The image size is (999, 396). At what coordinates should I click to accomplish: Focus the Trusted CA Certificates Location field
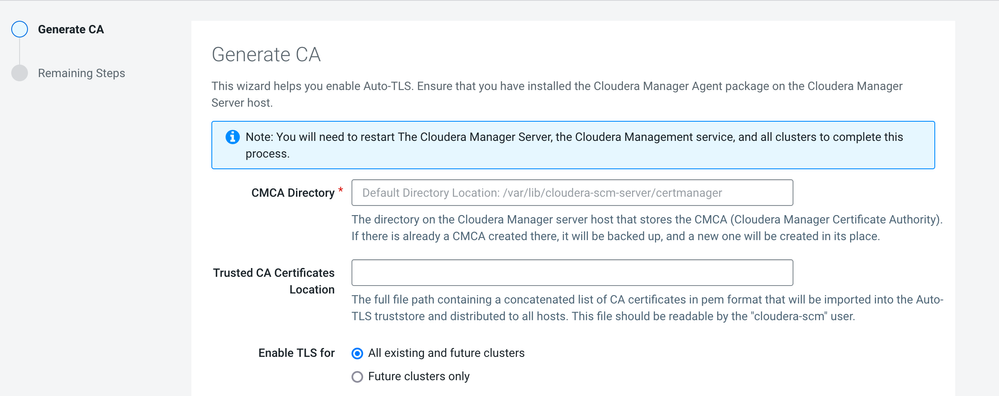[572, 272]
